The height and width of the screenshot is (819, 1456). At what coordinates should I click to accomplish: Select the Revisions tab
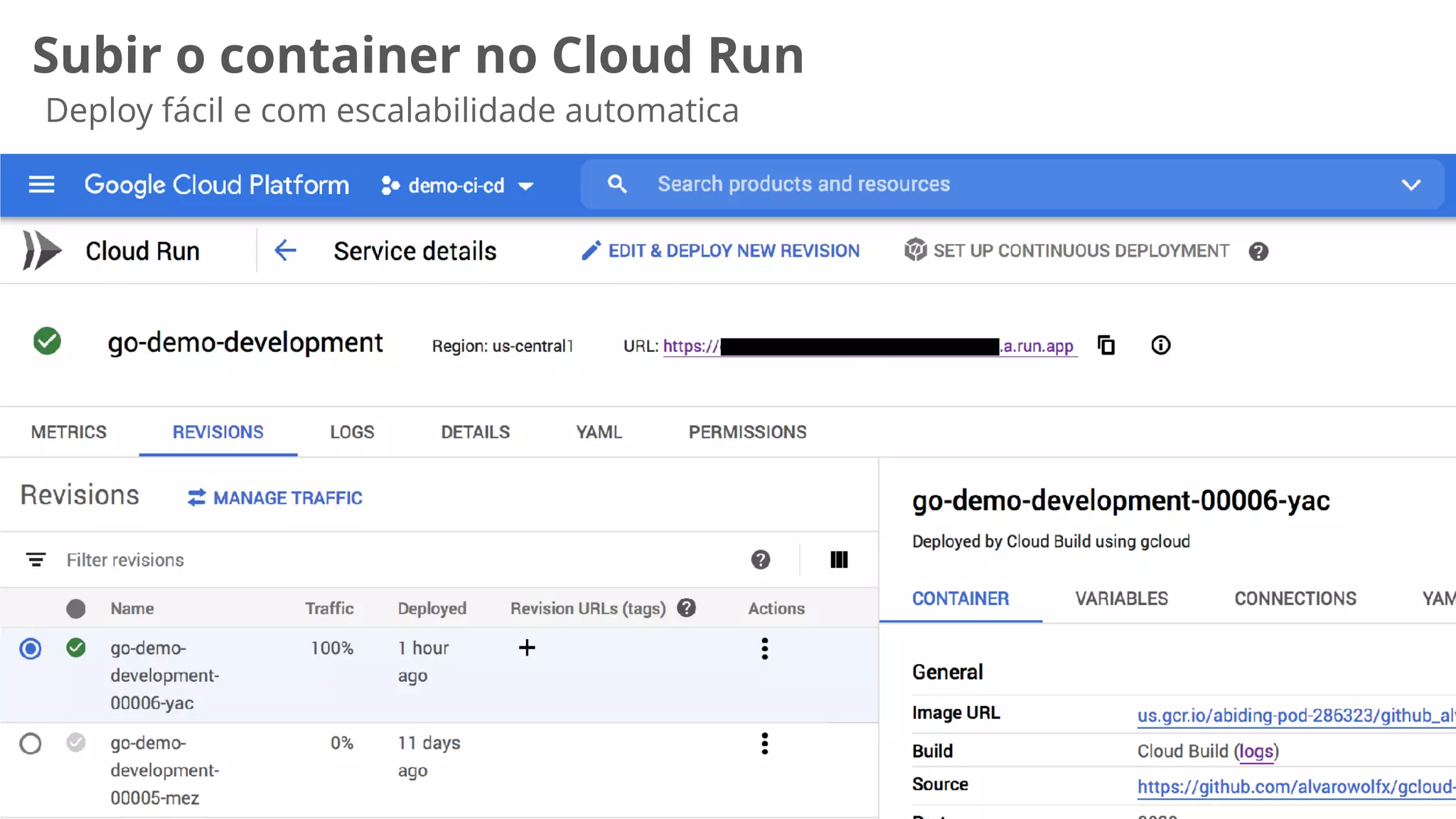click(x=218, y=432)
